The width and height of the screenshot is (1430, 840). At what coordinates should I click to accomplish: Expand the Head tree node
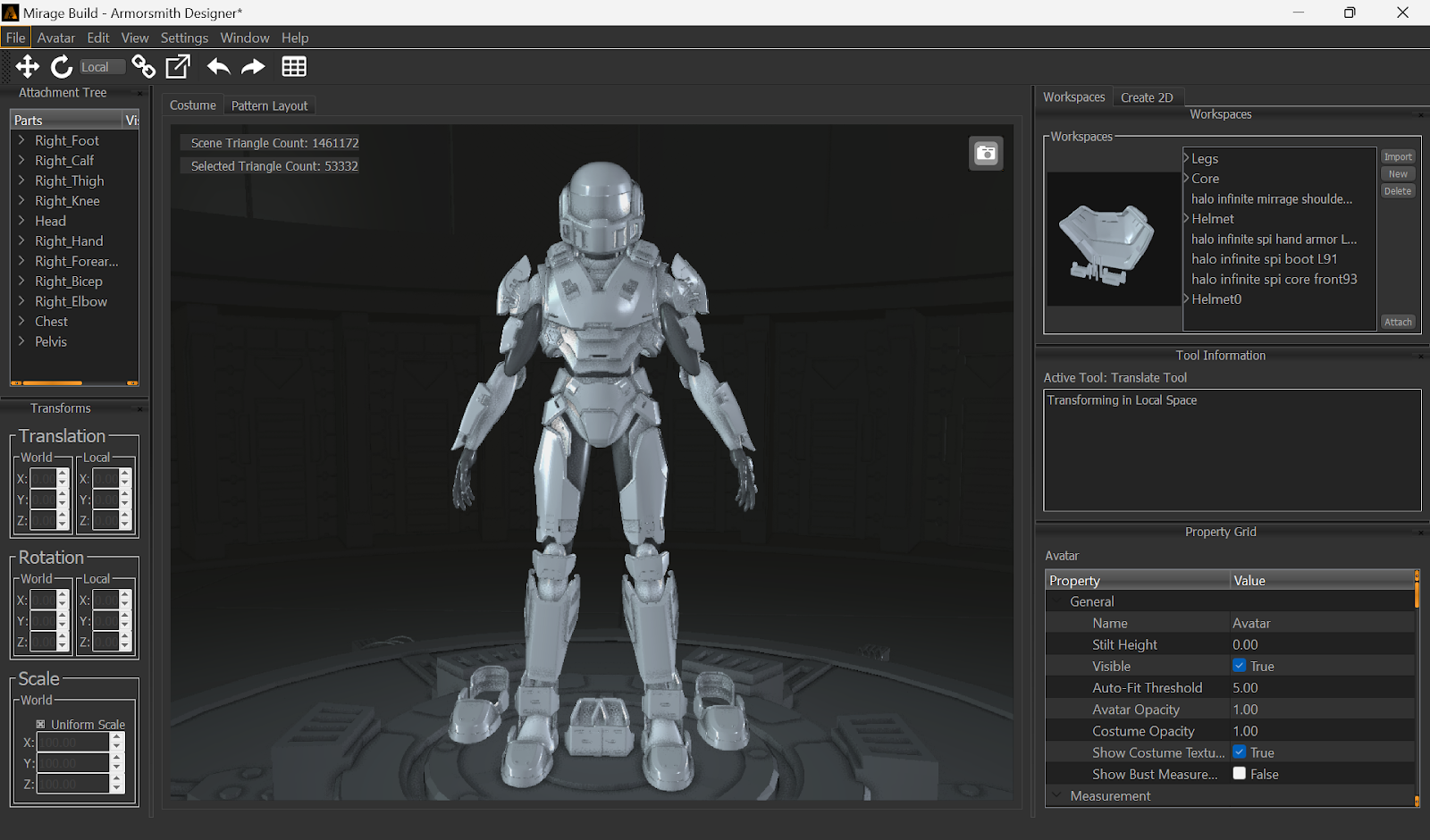point(21,221)
